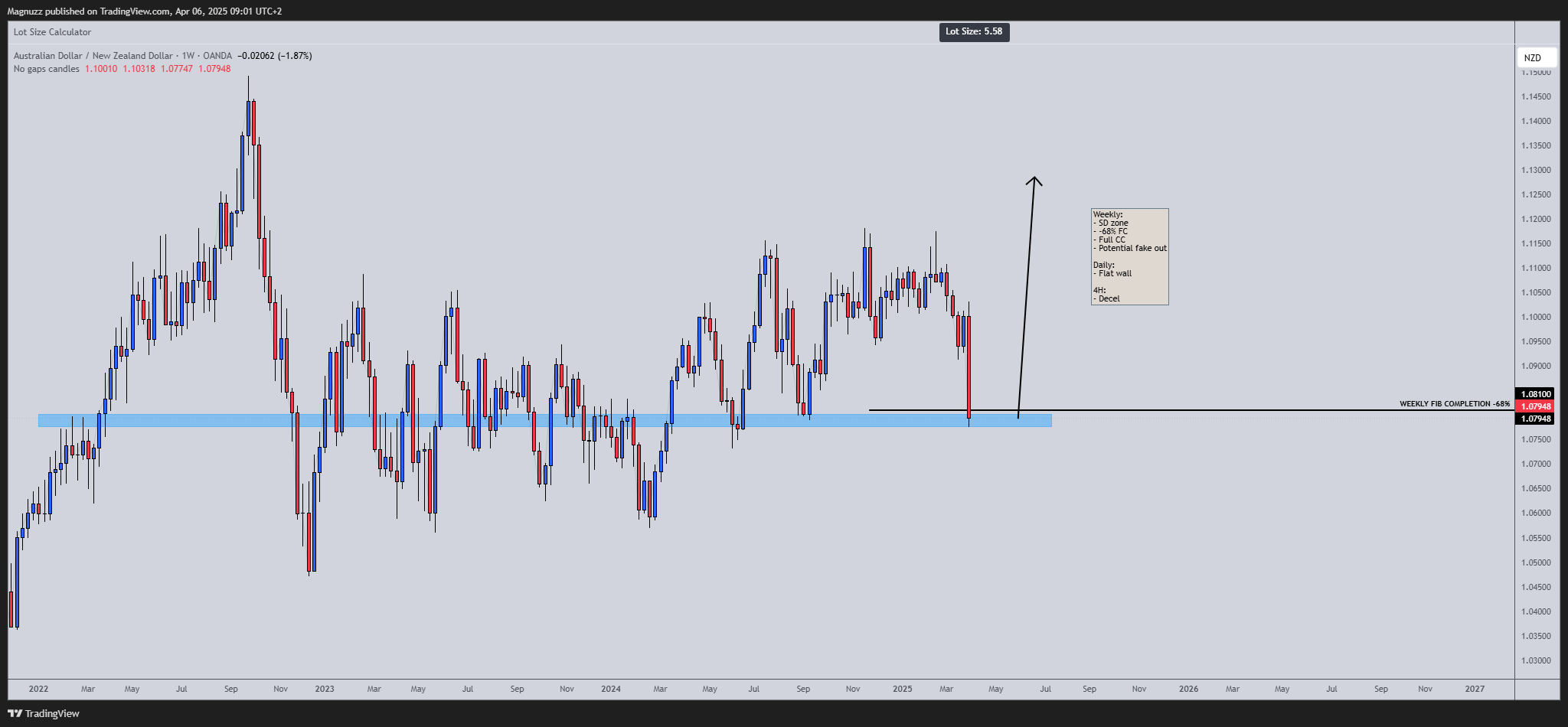The width and height of the screenshot is (1568, 727).
Task: Select the blue support zone rectangle
Action: point(544,420)
